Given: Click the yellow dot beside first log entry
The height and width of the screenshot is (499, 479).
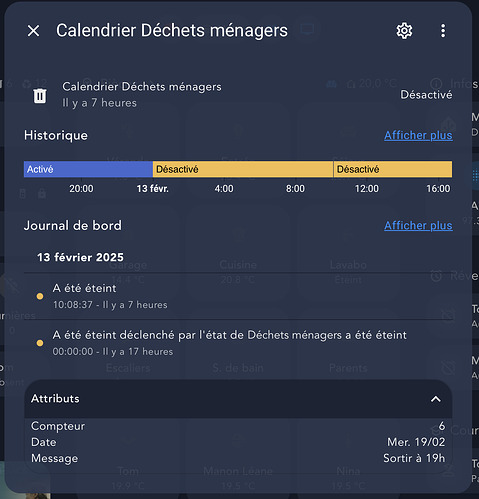Looking at the screenshot, I should (40, 296).
